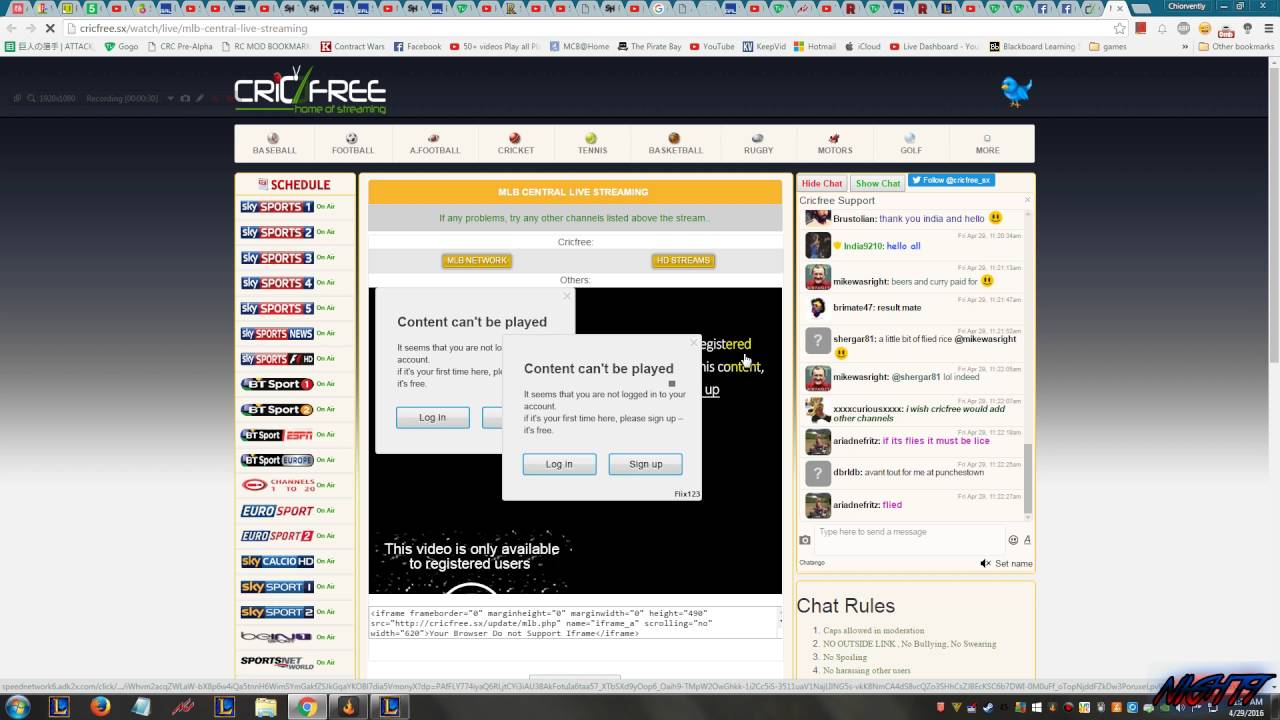Select BT Sport Europe channel
The width and height of the screenshot is (1280, 720).
pos(277,460)
